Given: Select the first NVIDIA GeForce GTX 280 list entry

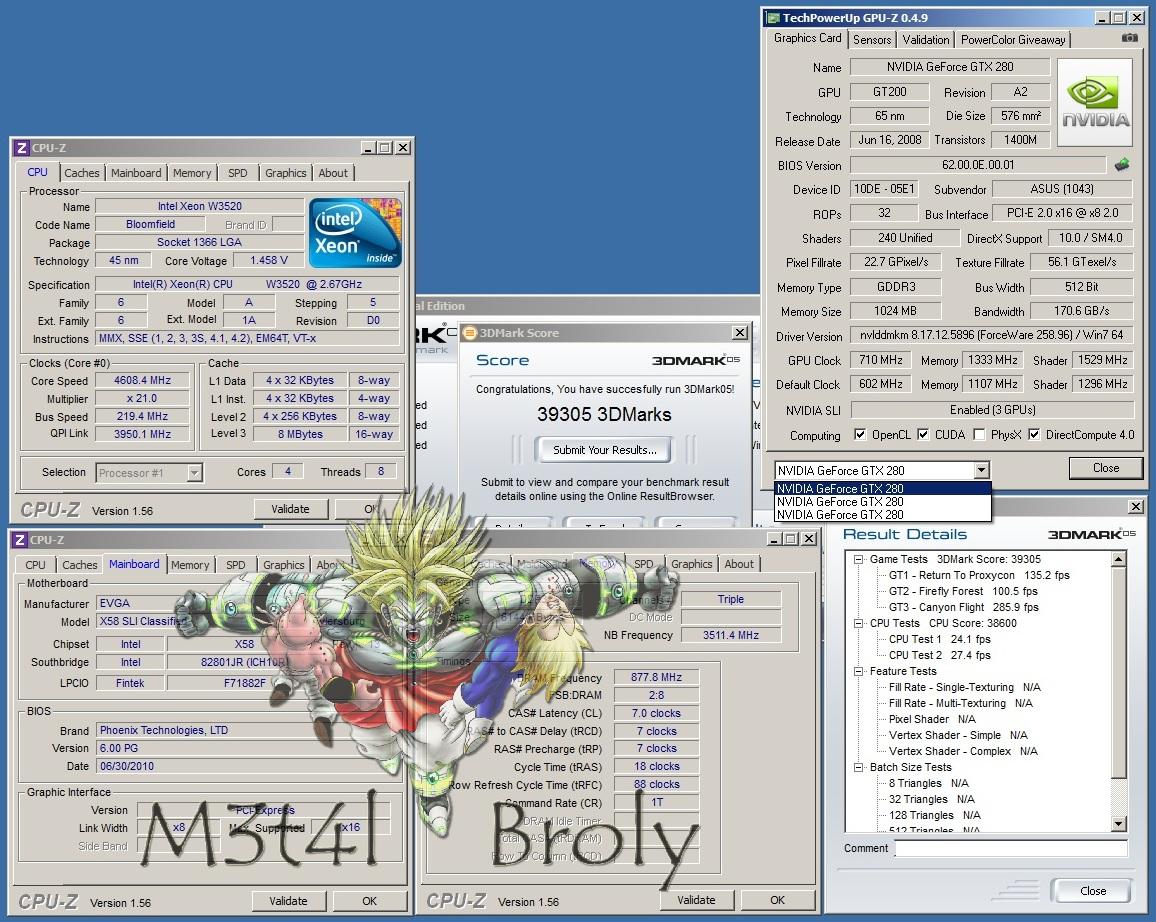Looking at the screenshot, I should click(x=882, y=488).
